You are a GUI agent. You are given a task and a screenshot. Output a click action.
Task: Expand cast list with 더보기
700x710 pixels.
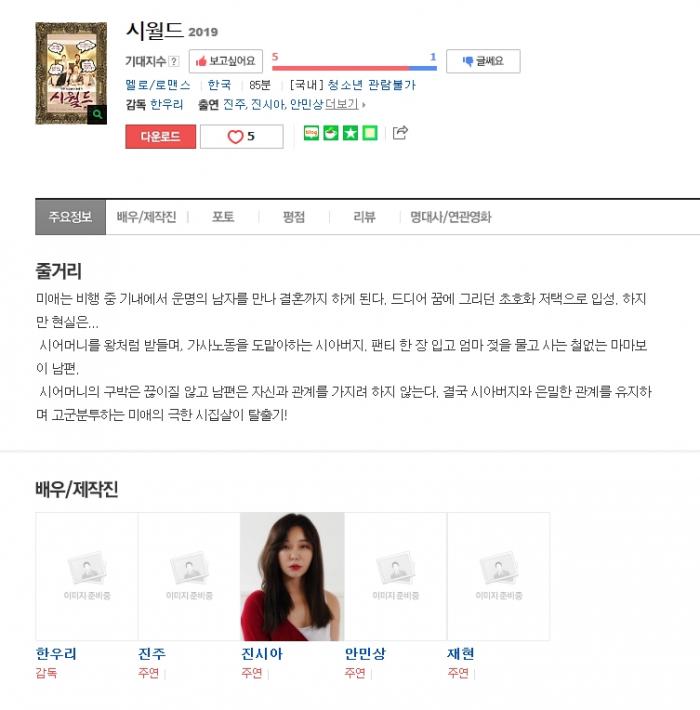coord(345,105)
